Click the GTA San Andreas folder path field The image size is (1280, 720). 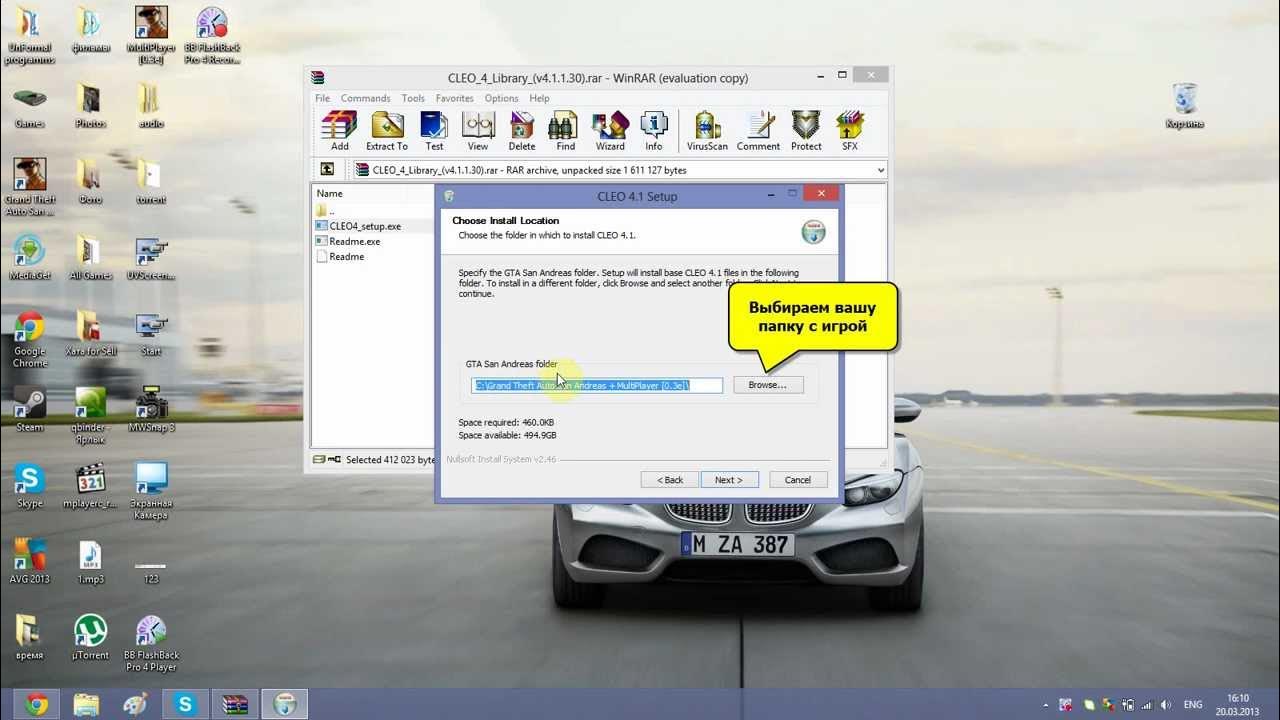pos(597,385)
